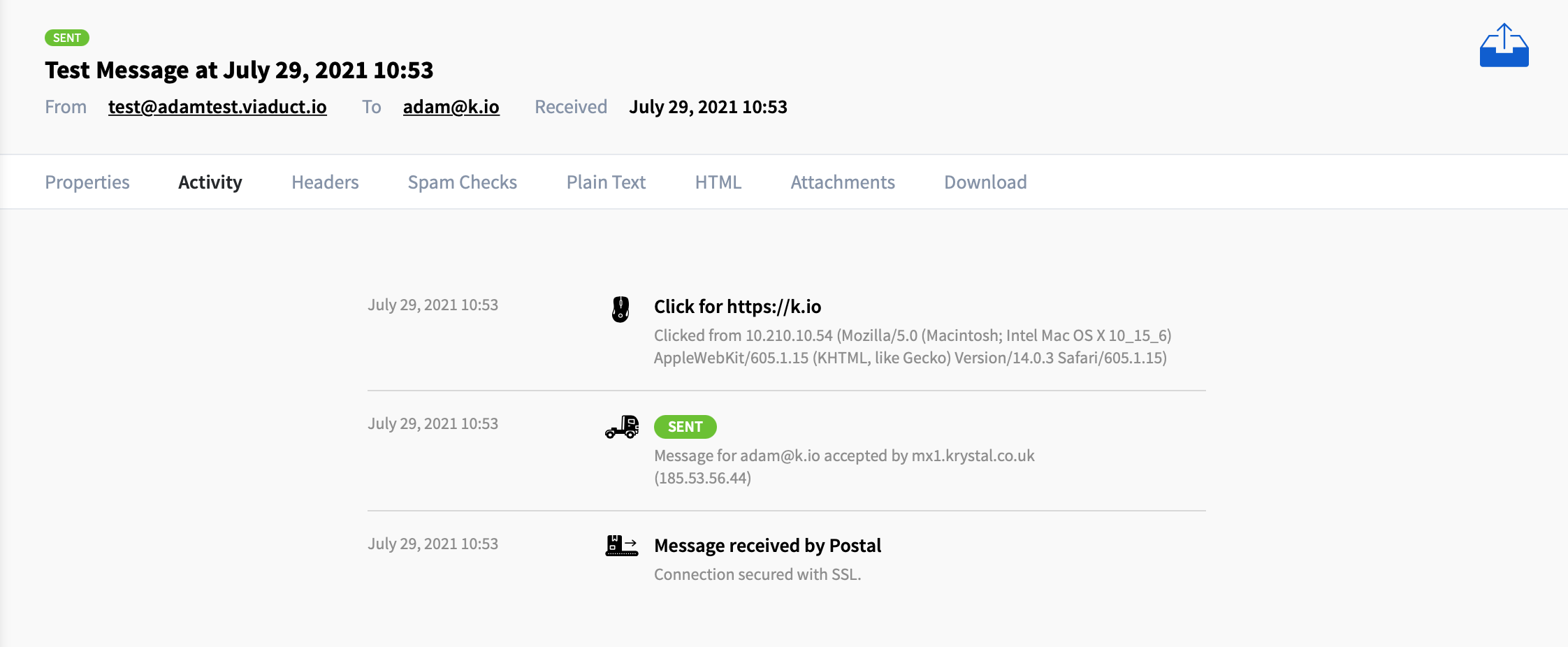
Task: Click sender link test@adamtest.viaduct.io
Action: (x=217, y=107)
